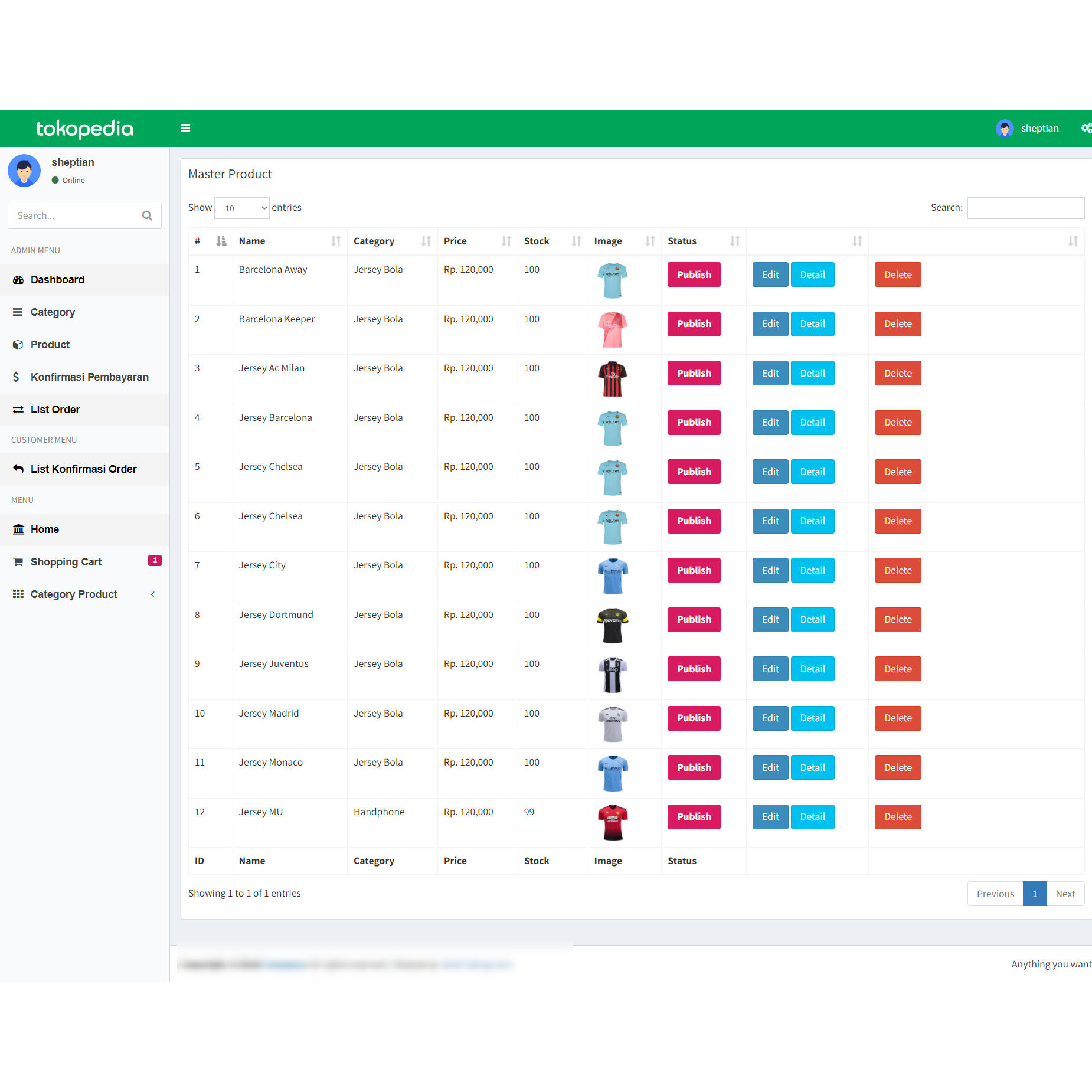Open Shopping Cart menu item

coord(85,562)
